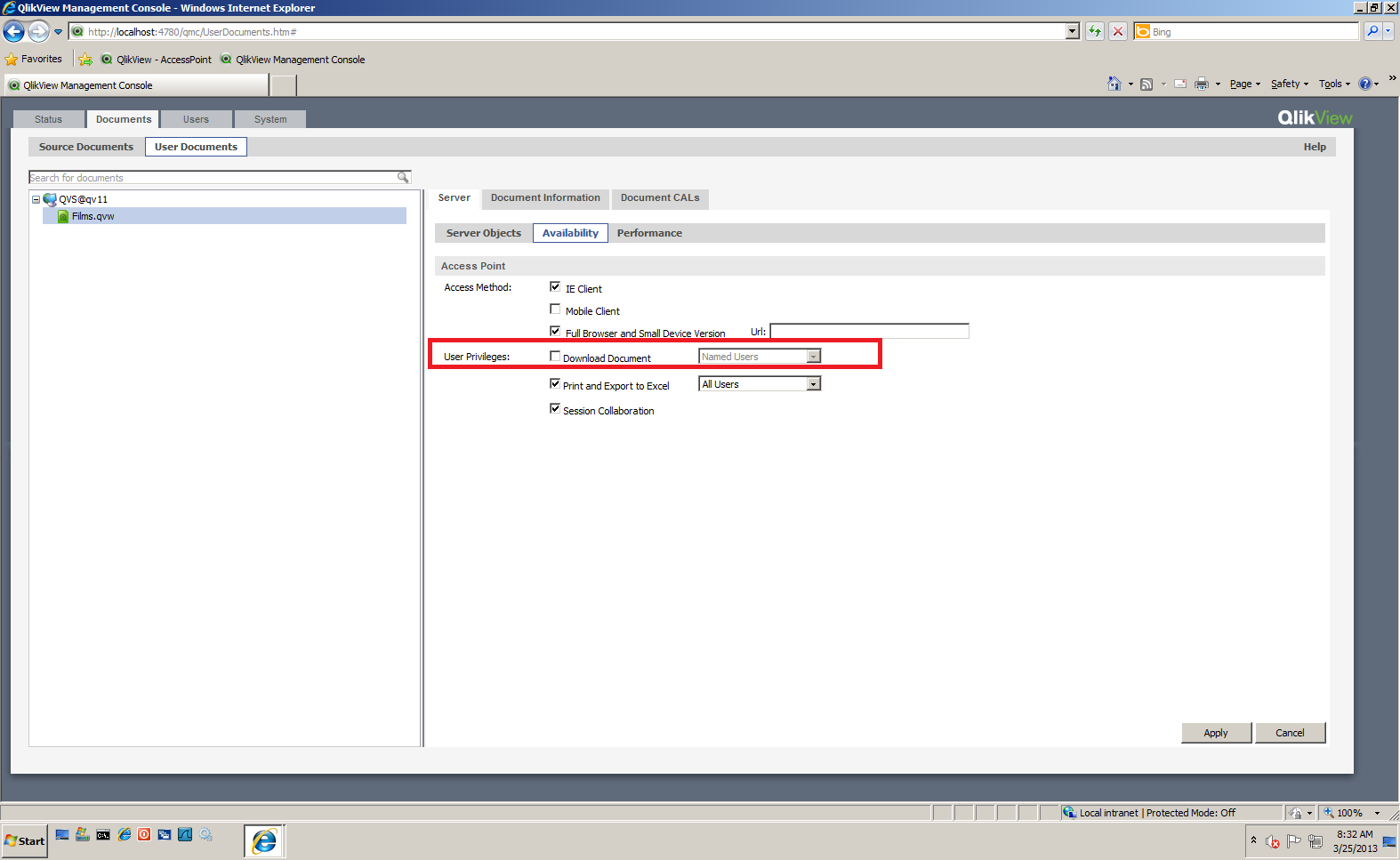Open the Document CALs tab

pyautogui.click(x=660, y=198)
